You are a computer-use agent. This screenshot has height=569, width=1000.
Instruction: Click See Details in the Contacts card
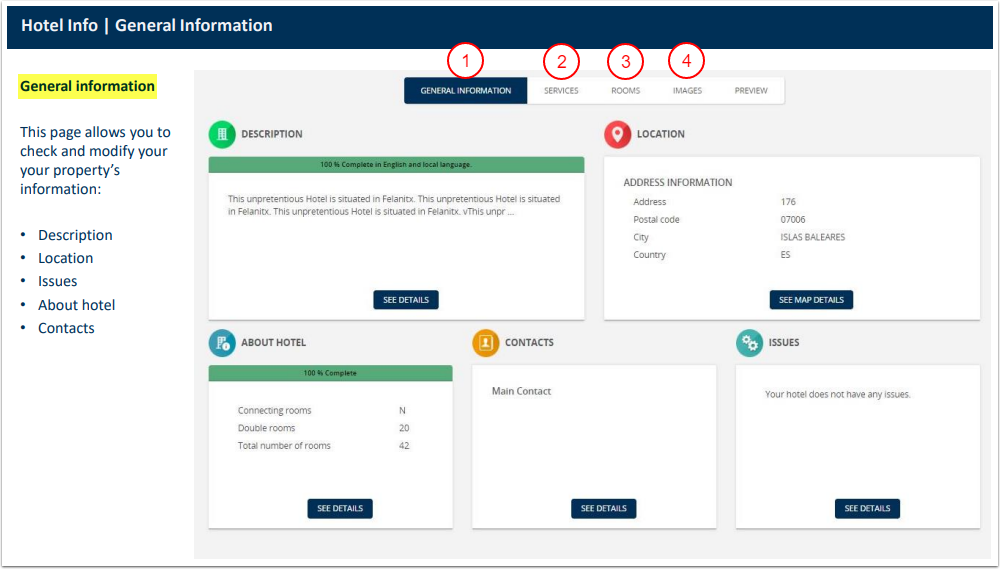tap(604, 509)
